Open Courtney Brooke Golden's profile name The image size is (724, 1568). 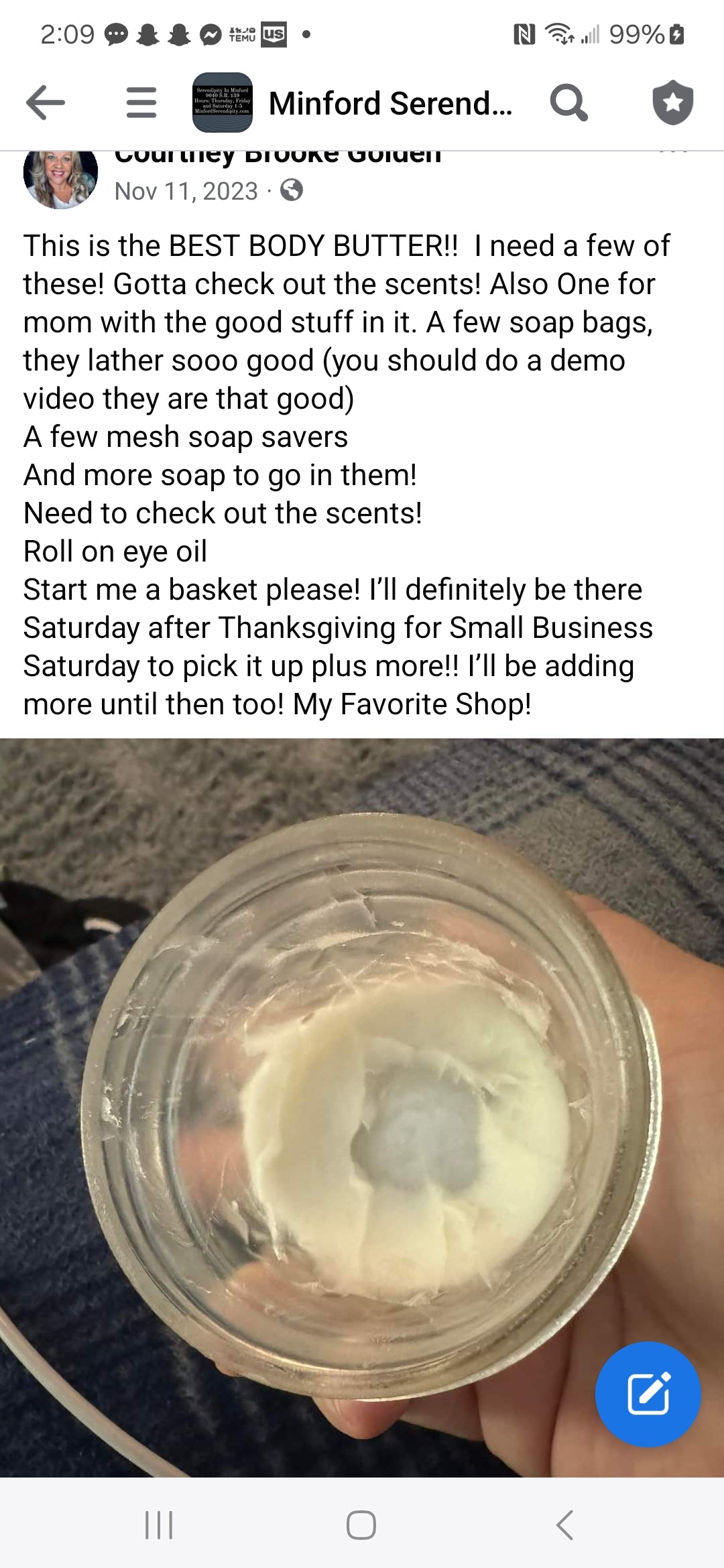tap(278, 157)
